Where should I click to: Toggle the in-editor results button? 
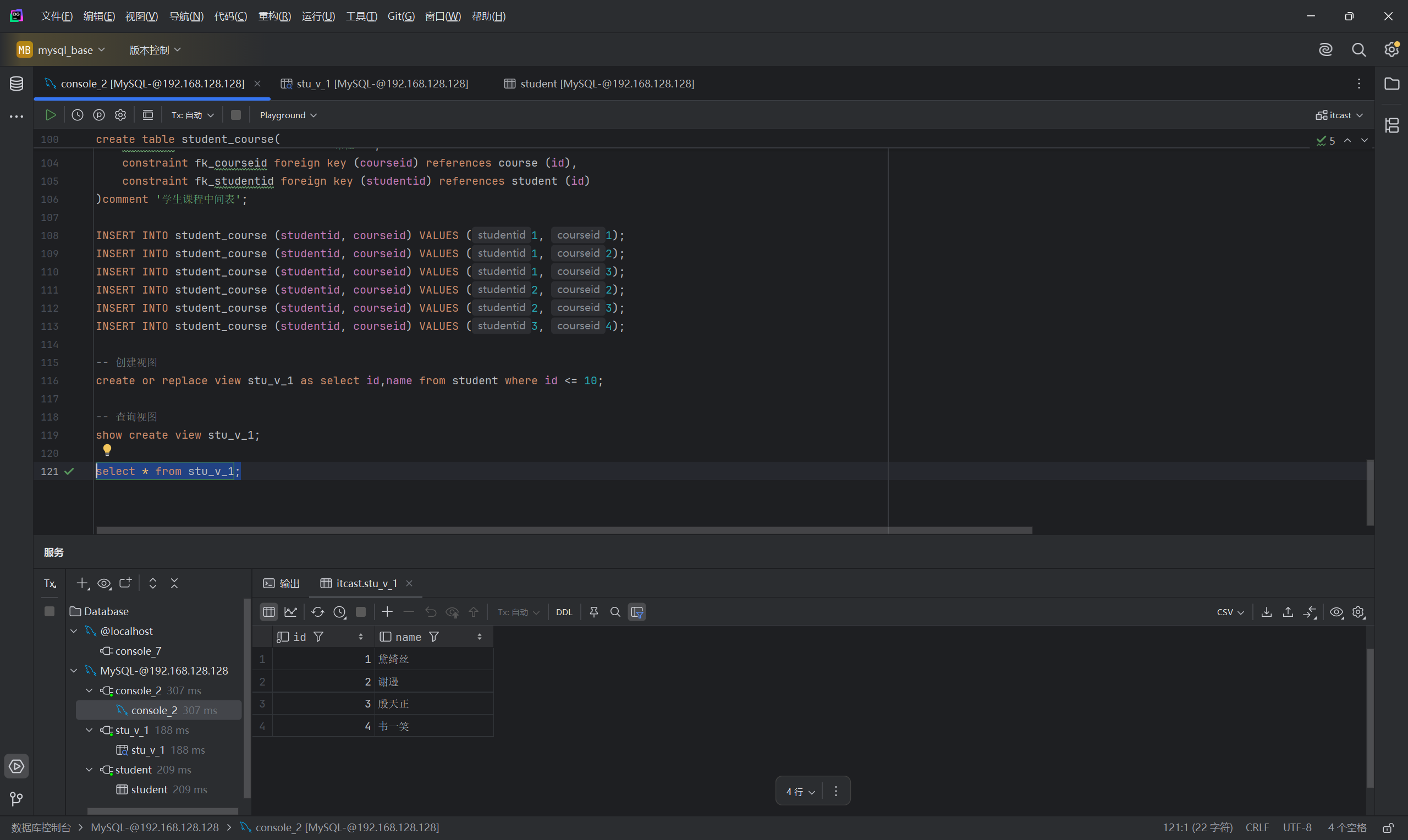pyautogui.click(x=148, y=115)
